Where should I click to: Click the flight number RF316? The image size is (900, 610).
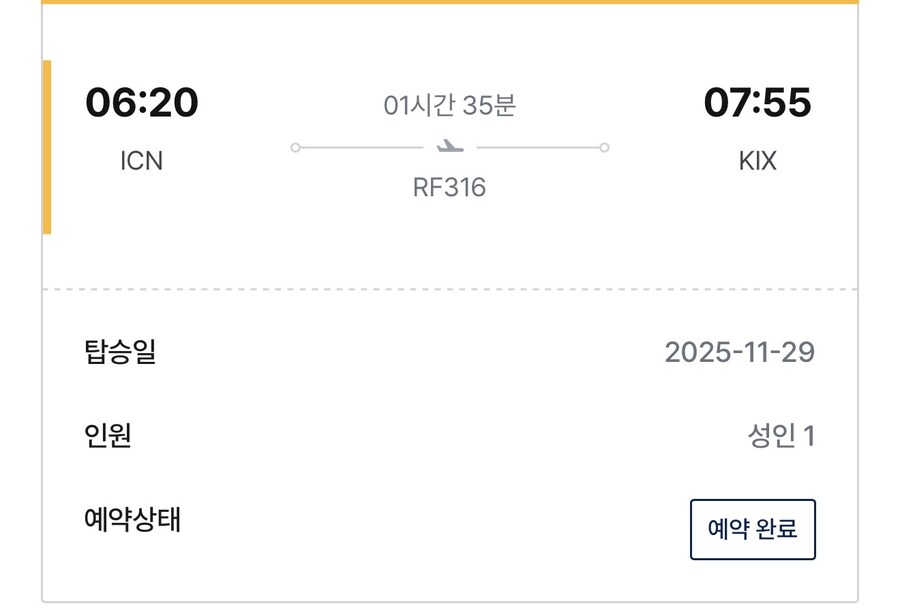(x=449, y=188)
